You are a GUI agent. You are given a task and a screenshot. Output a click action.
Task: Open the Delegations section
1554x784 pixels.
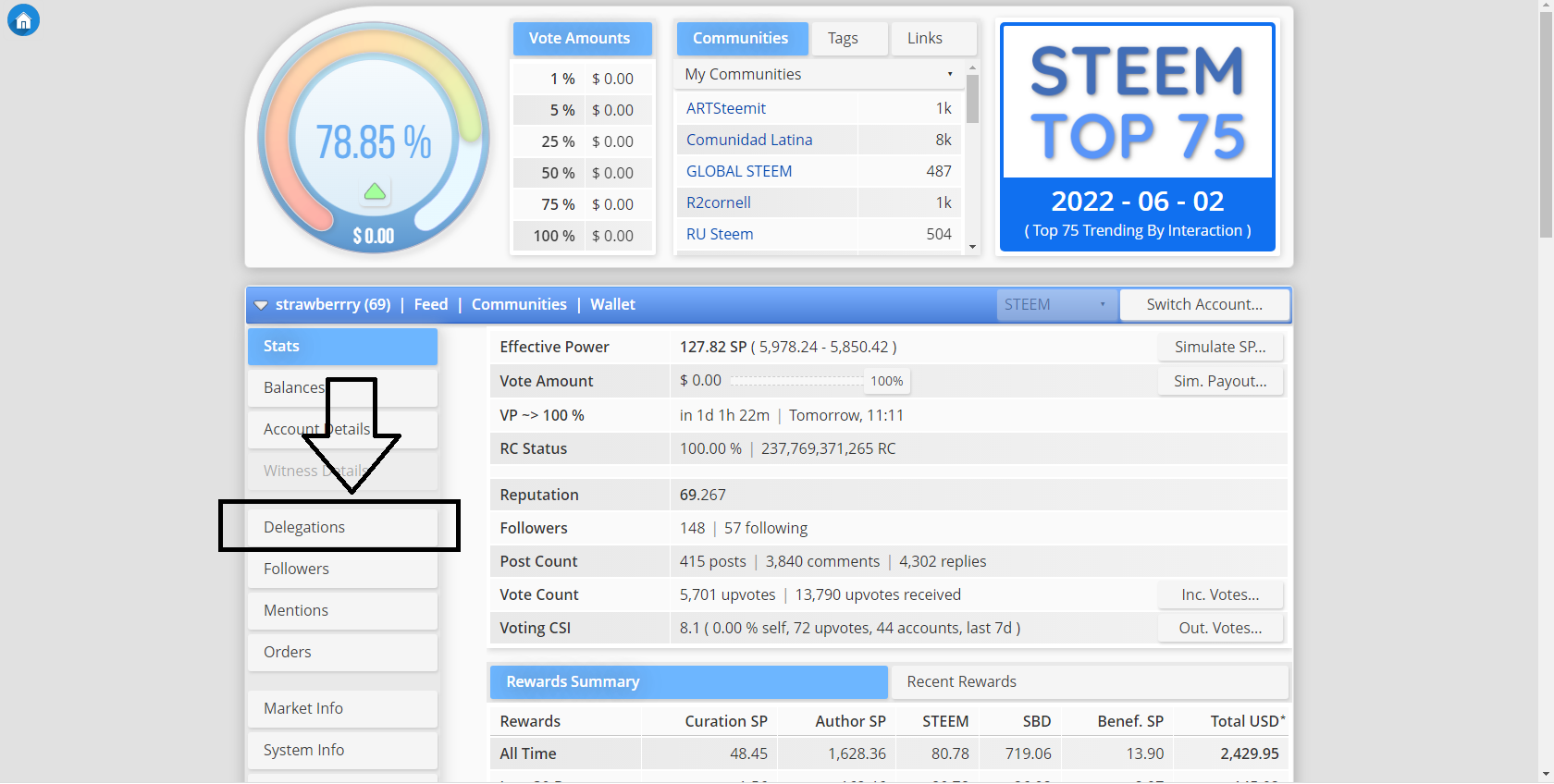pyautogui.click(x=342, y=527)
